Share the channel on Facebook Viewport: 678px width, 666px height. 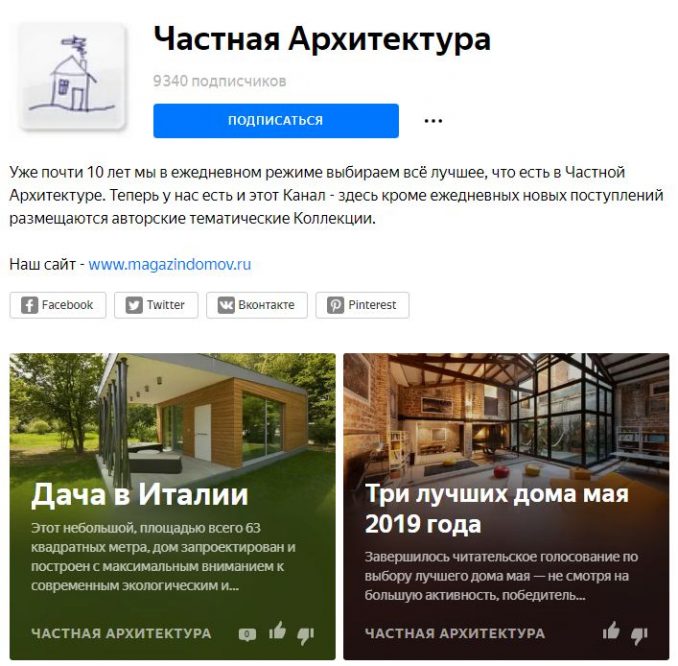tap(58, 305)
